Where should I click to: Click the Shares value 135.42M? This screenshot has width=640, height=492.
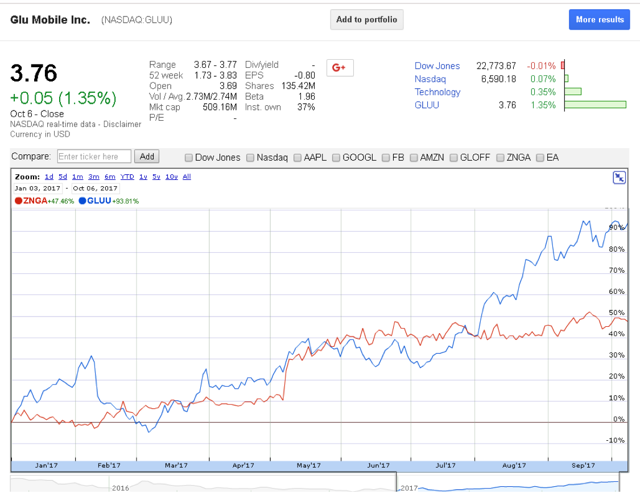pos(298,86)
